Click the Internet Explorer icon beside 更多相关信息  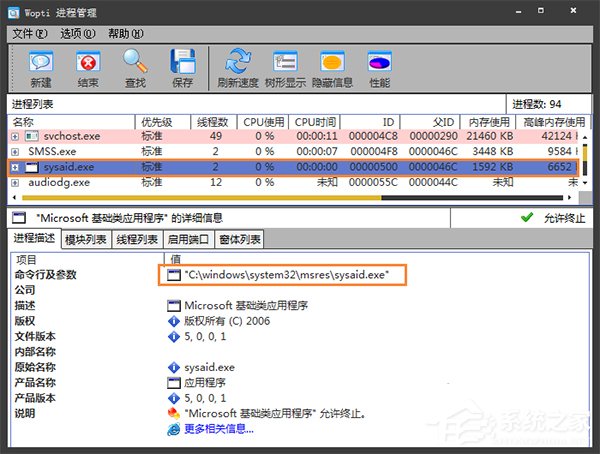coord(174,429)
